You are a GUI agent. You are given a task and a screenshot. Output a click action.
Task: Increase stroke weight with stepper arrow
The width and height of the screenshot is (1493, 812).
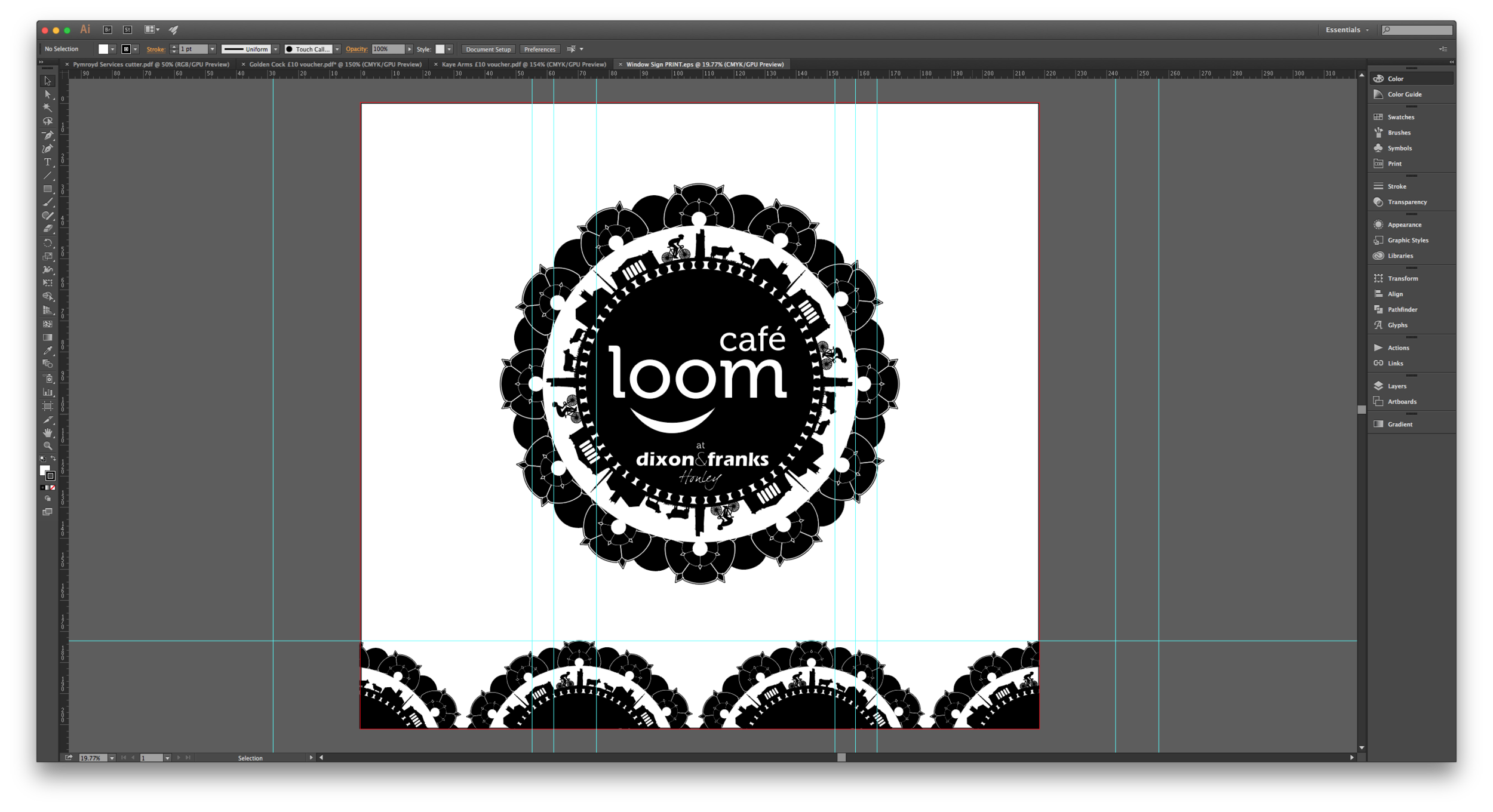coord(174,47)
